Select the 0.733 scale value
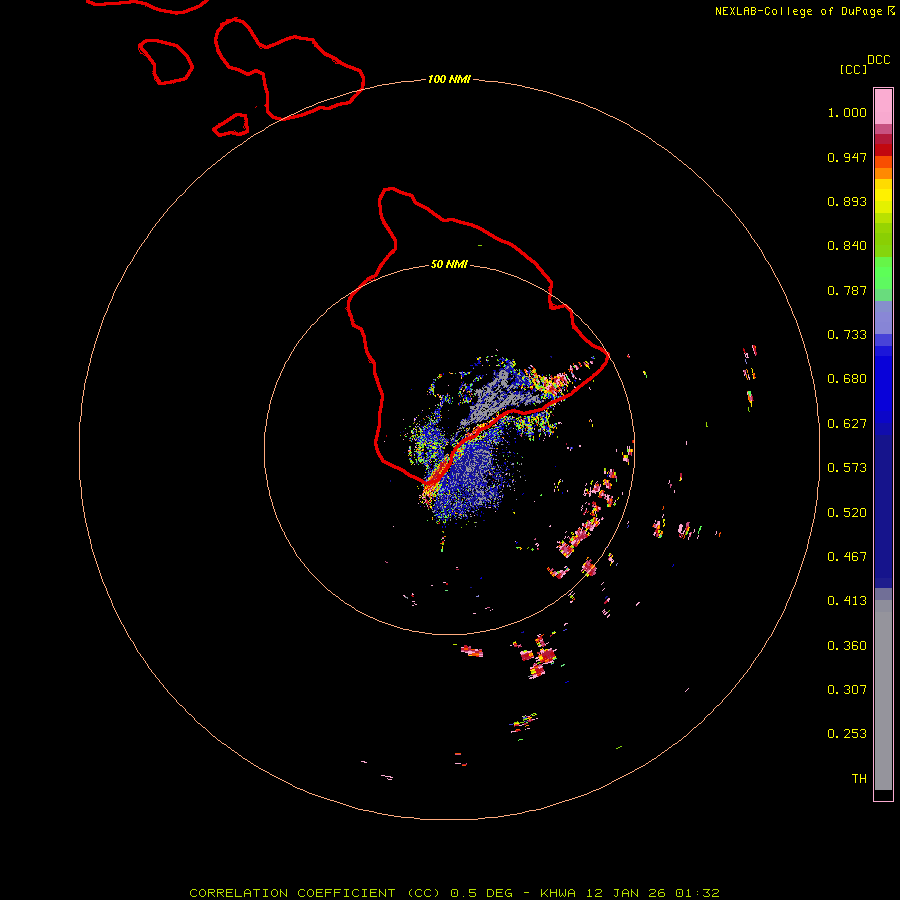The width and height of the screenshot is (900, 900). pyautogui.click(x=847, y=335)
